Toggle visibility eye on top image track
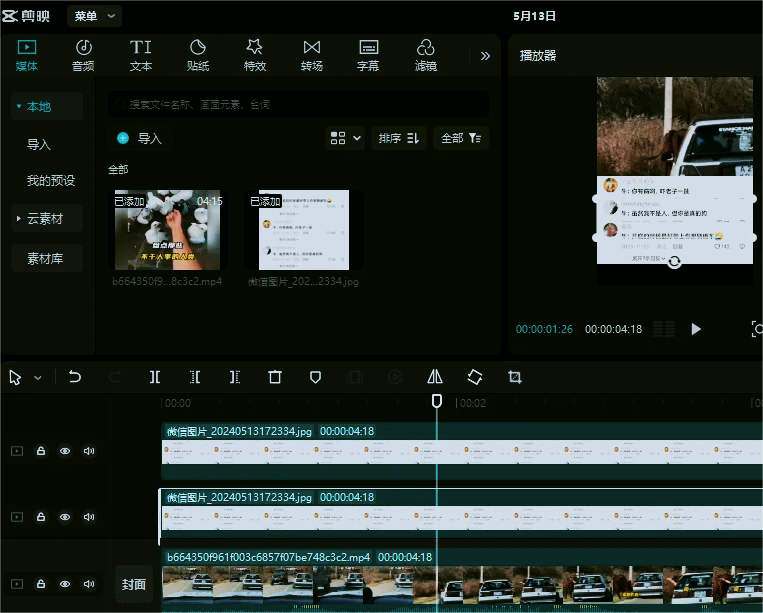 point(65,451)
